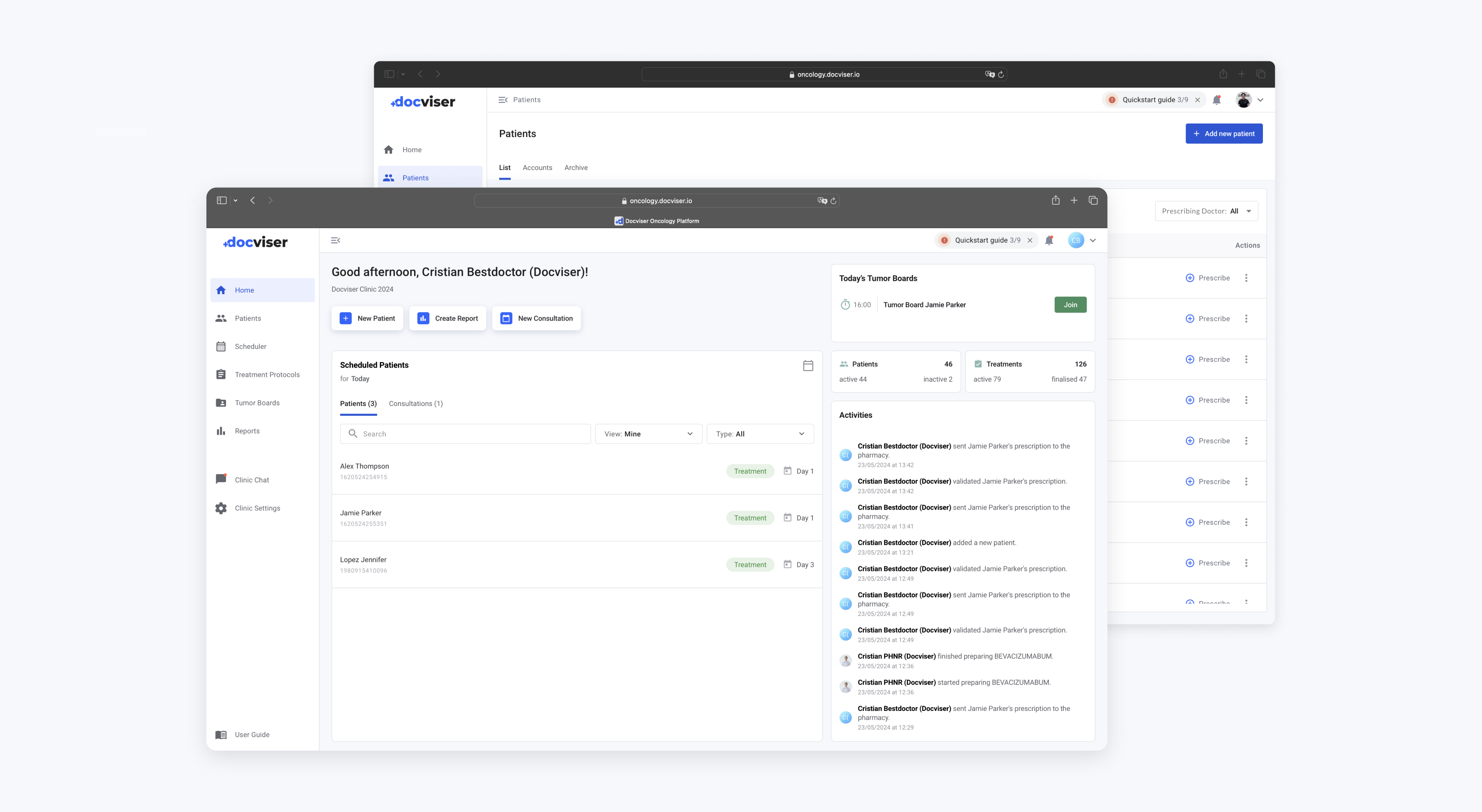Click the user photo avatar in back window
The width and height of the screenshot is (1482, 812).
tap(1243, 99)
